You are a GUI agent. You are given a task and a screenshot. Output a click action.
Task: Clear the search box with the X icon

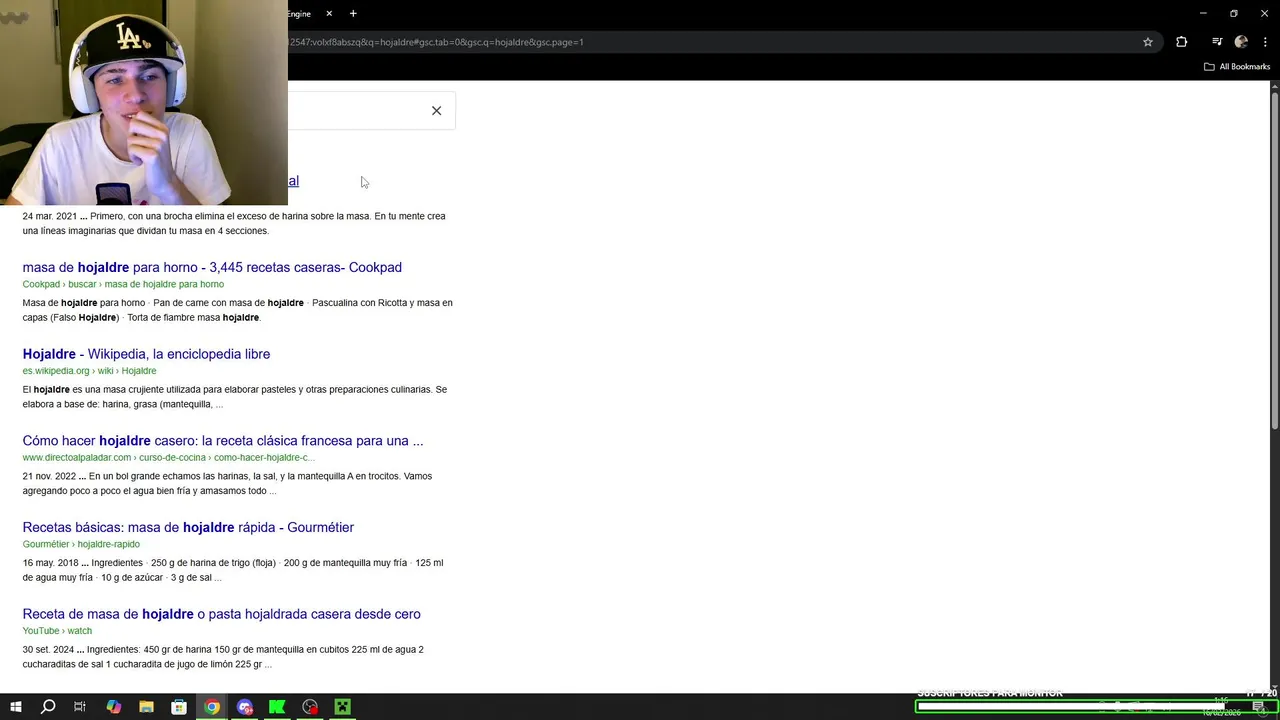(x=436, y=111)
